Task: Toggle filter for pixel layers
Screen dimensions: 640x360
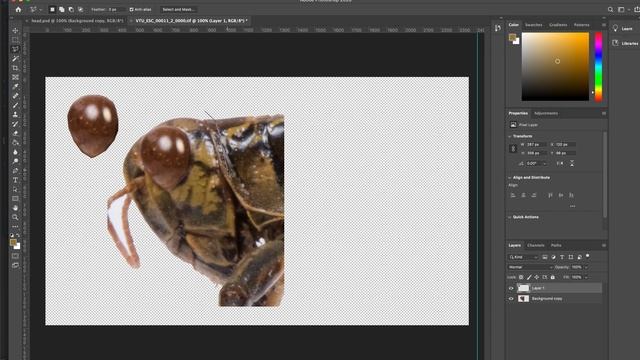Action: [544, 257]
